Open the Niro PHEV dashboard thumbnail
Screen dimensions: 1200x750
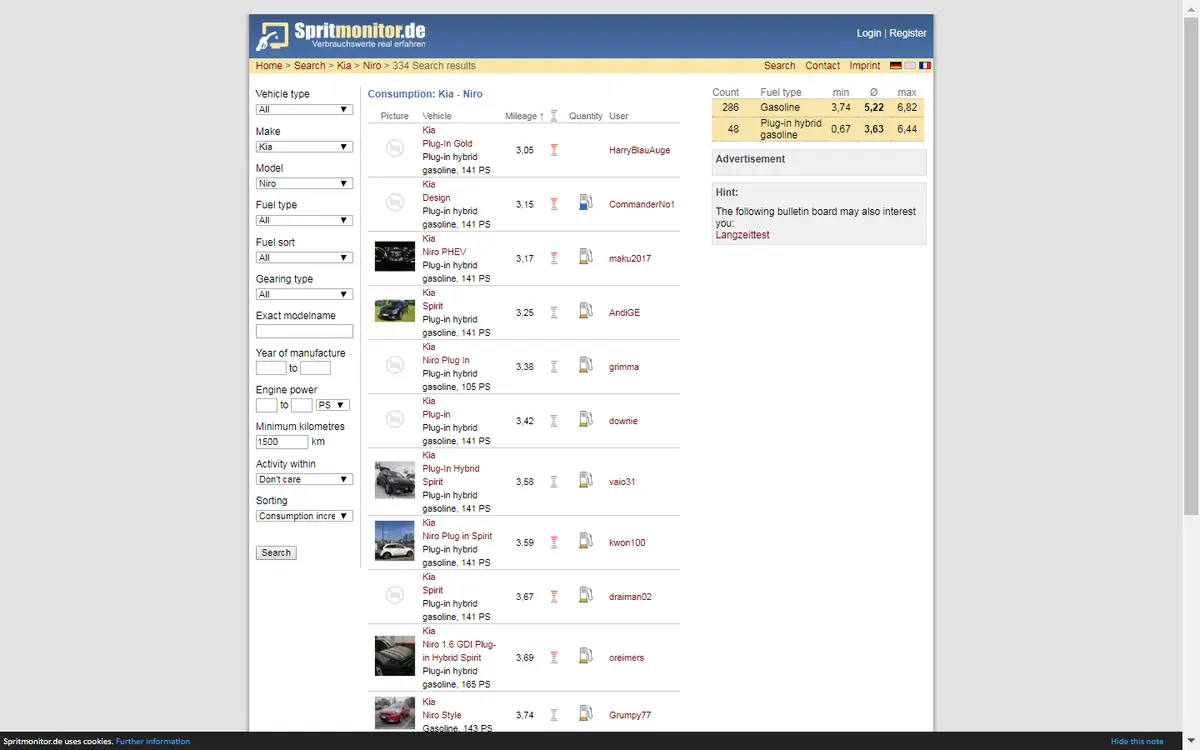[394, 256]
